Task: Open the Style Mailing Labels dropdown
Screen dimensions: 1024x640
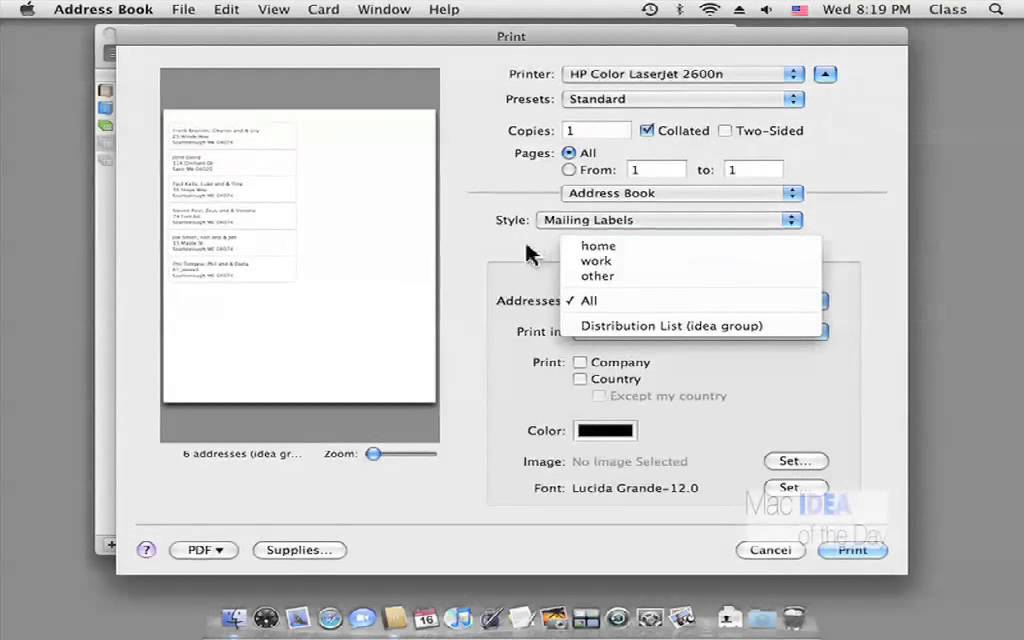Action: coord(669,220)
